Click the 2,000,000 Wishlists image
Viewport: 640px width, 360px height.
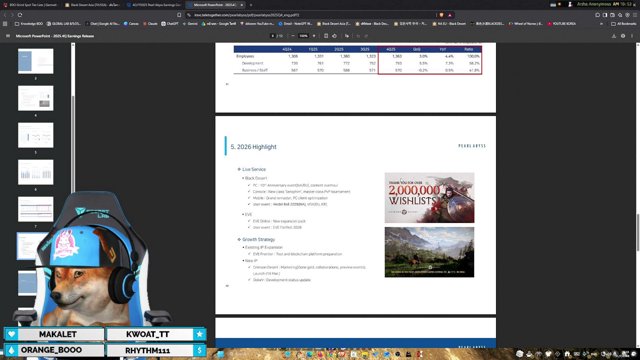(429, 198)
